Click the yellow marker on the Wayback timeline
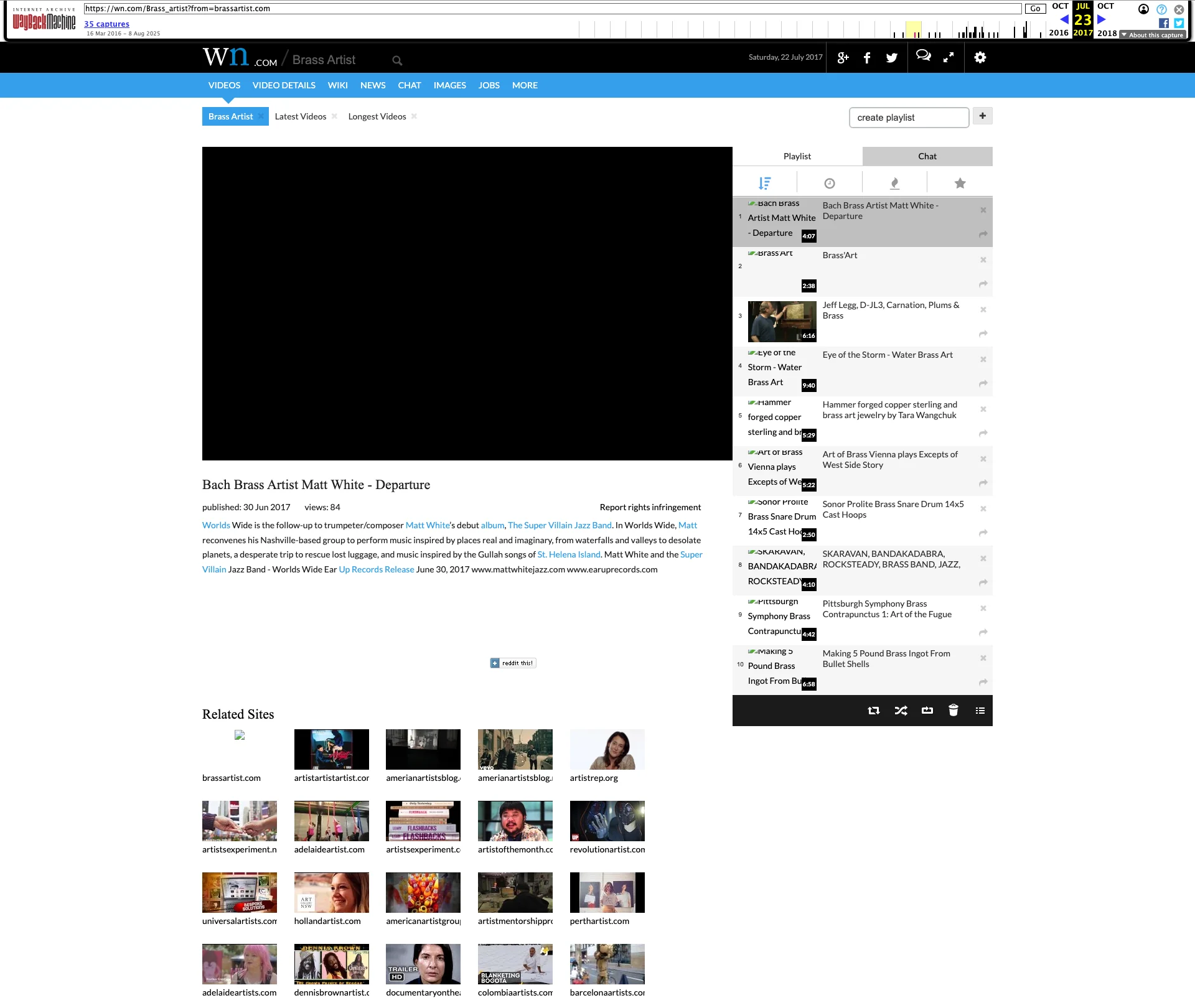Image resolution: width=1195 pixels, height=1008 pixels. (912, 28)
